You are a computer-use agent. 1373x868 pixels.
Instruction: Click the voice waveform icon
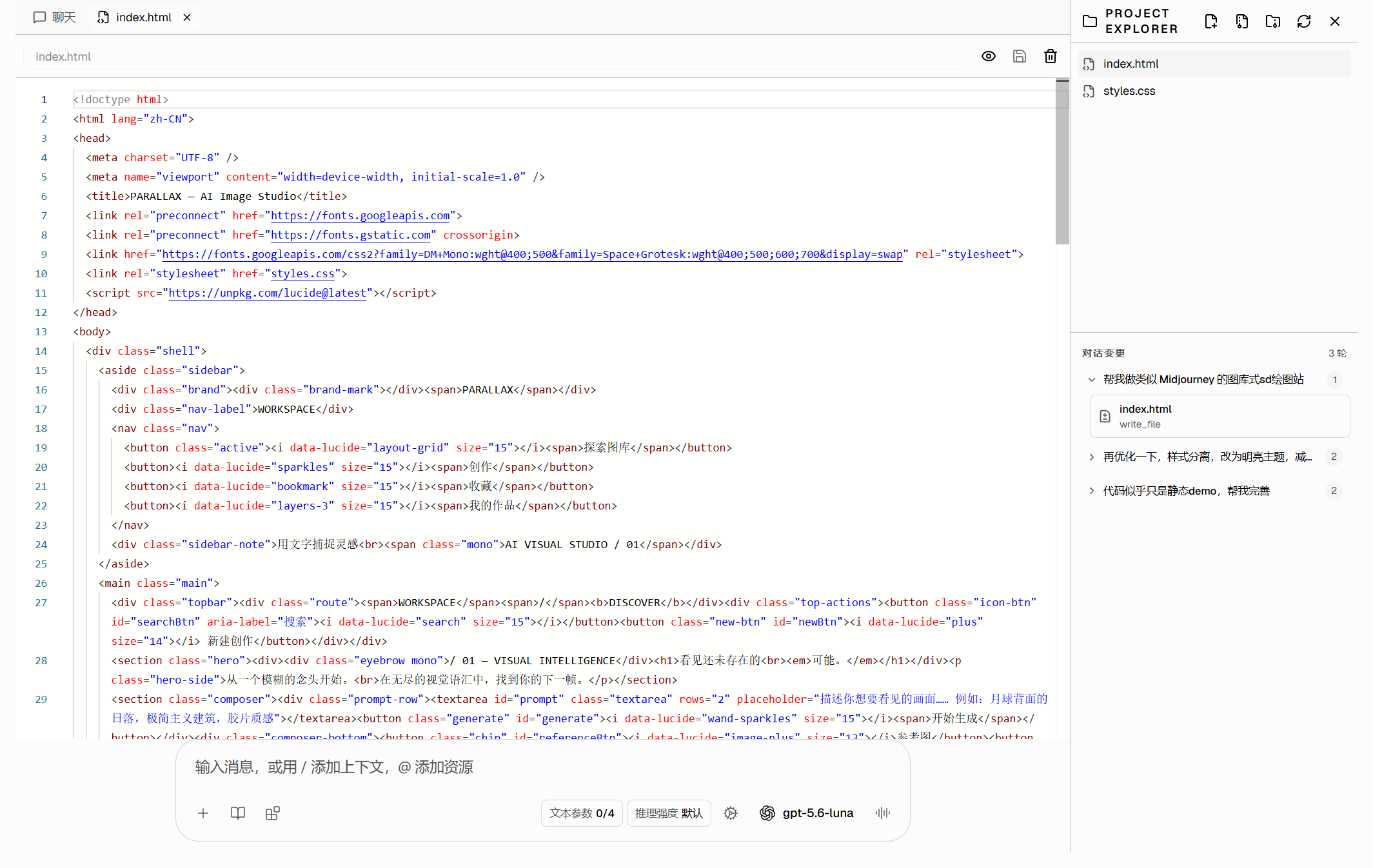click(883, 813)
